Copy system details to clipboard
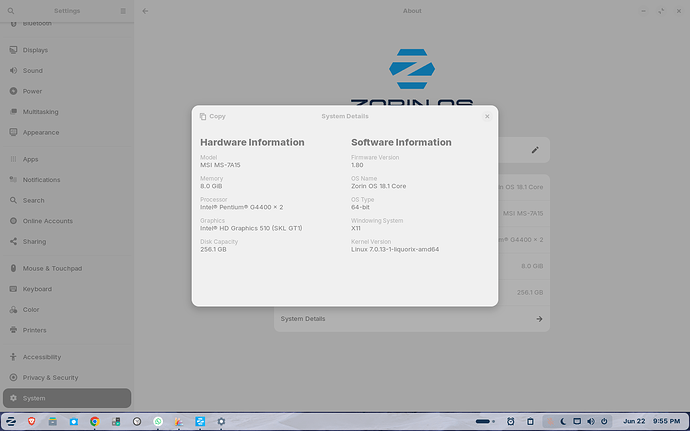690x431 pixels. (x=213, y=116)
